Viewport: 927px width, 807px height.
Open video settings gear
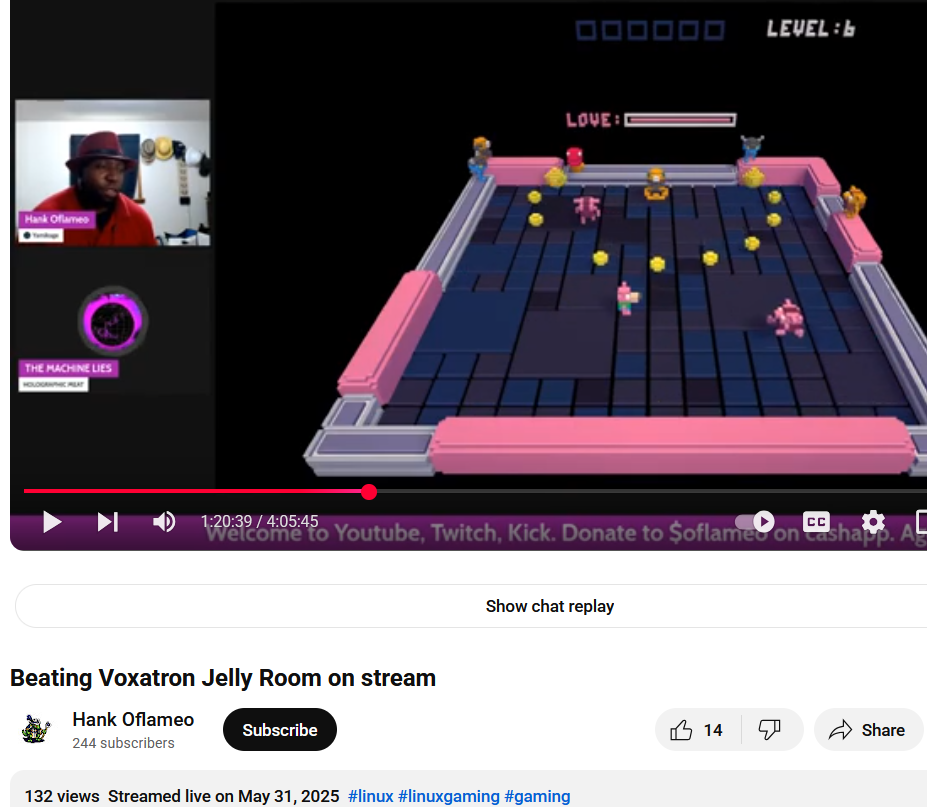(873, 521)
